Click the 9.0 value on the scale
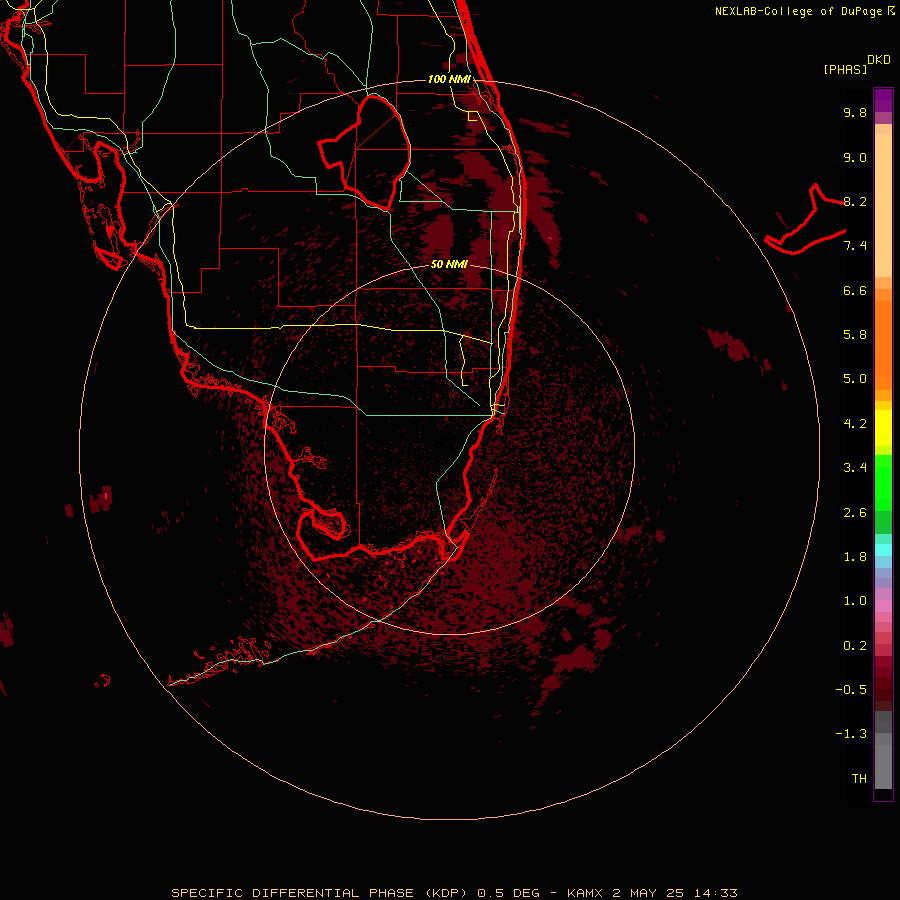Viewport: 900px width, 900px height. (x=855, y=157)
